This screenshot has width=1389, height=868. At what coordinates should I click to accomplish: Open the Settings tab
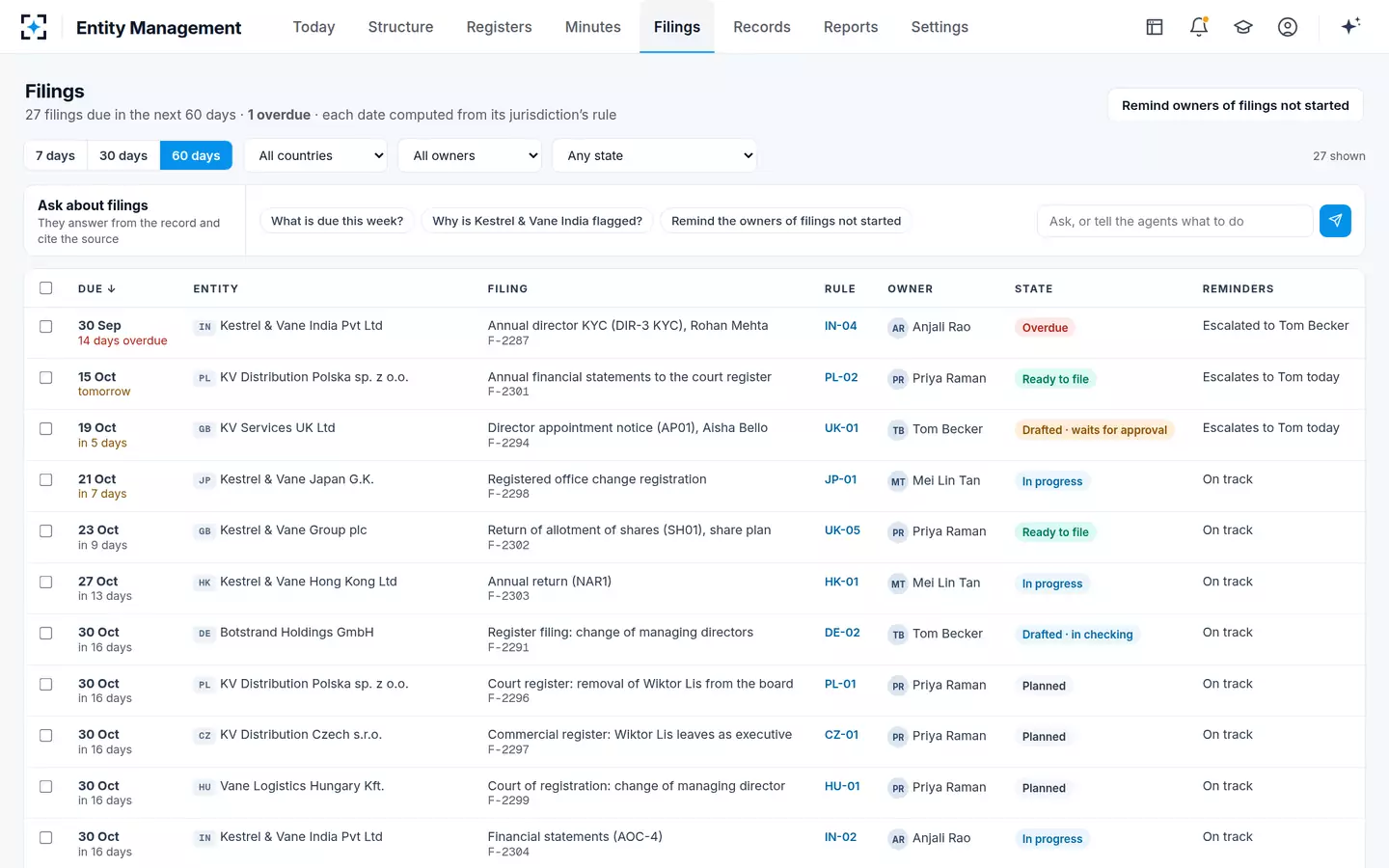point(940,27)
